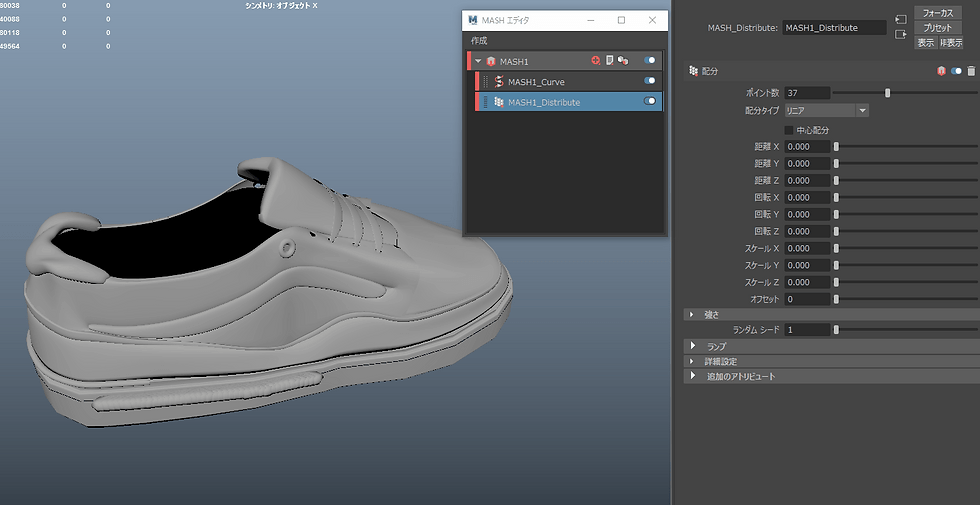Viewport: 980px width, 505px height.
Task: Click the MASH1_Distribute node icon
Action: pos(499,102)
